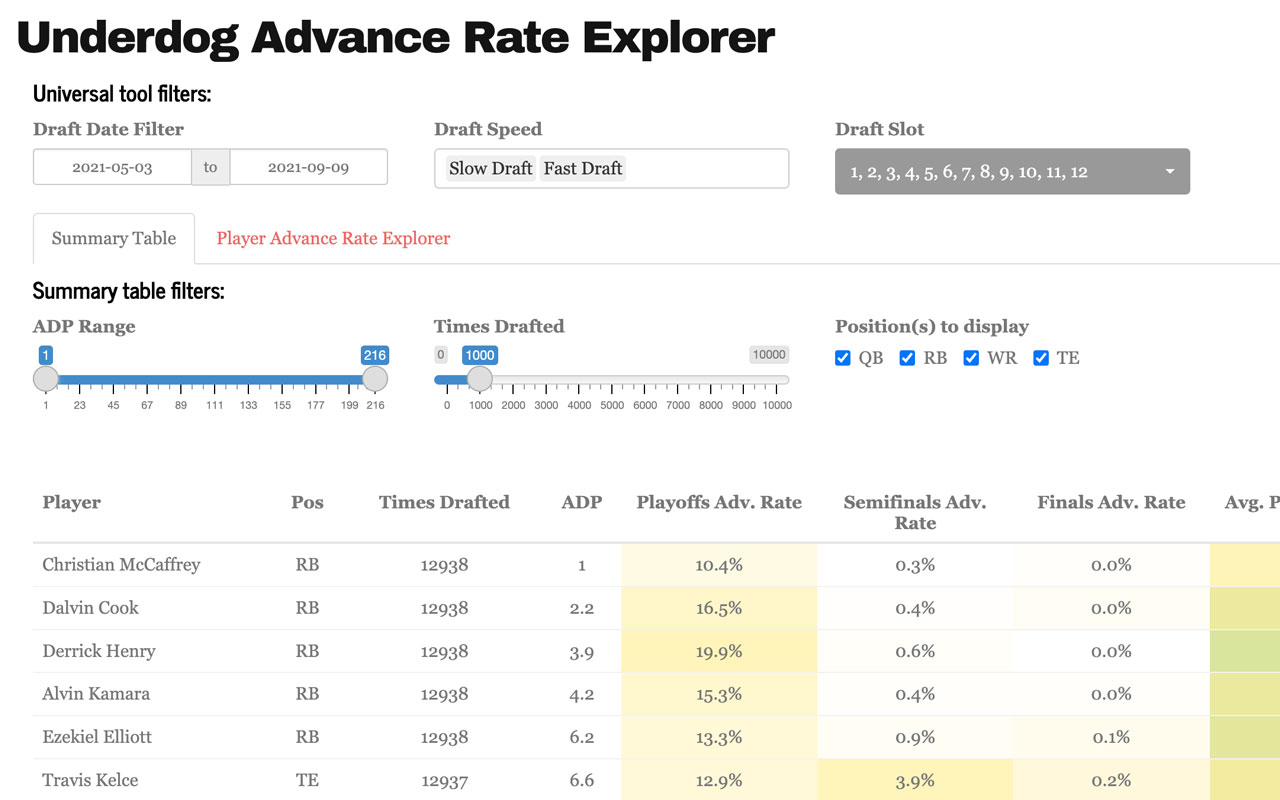Click the ADP Range maximum slider handle
Viewport: 1280px width, 800px height.
coord(375,378)
